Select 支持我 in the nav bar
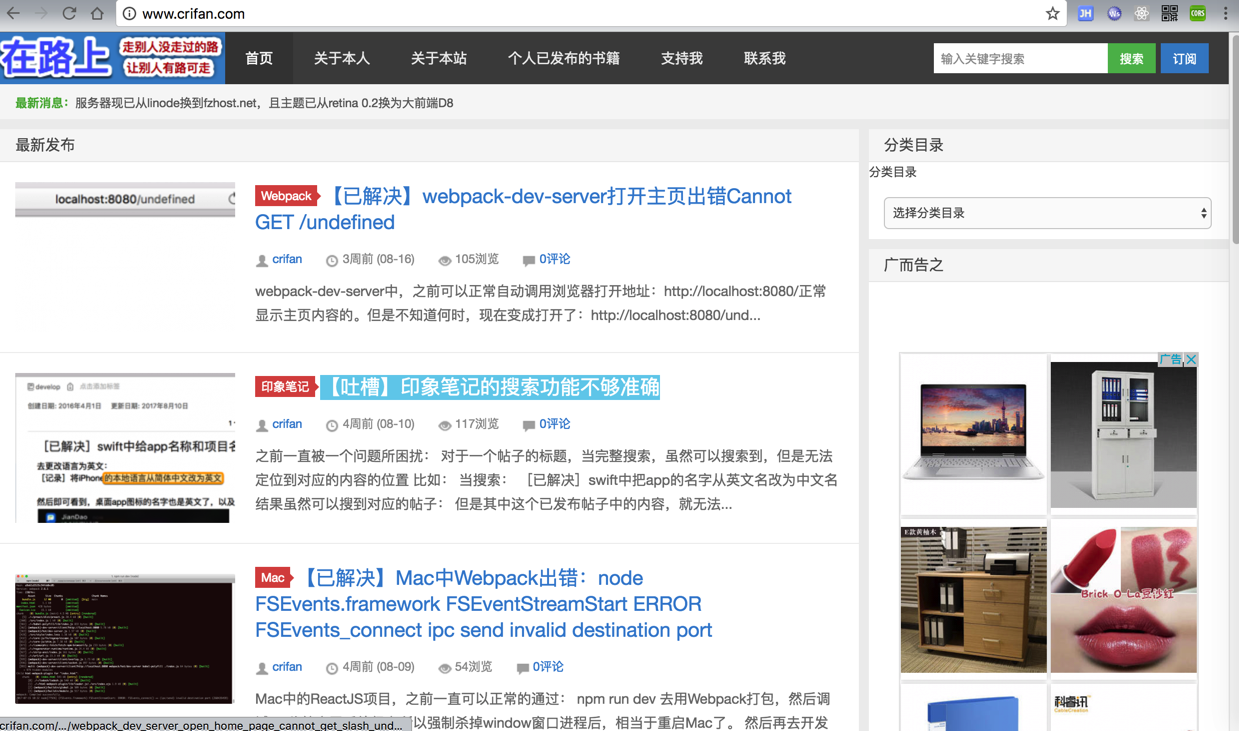Viewport: 1239px width, 731px height. 682,58
